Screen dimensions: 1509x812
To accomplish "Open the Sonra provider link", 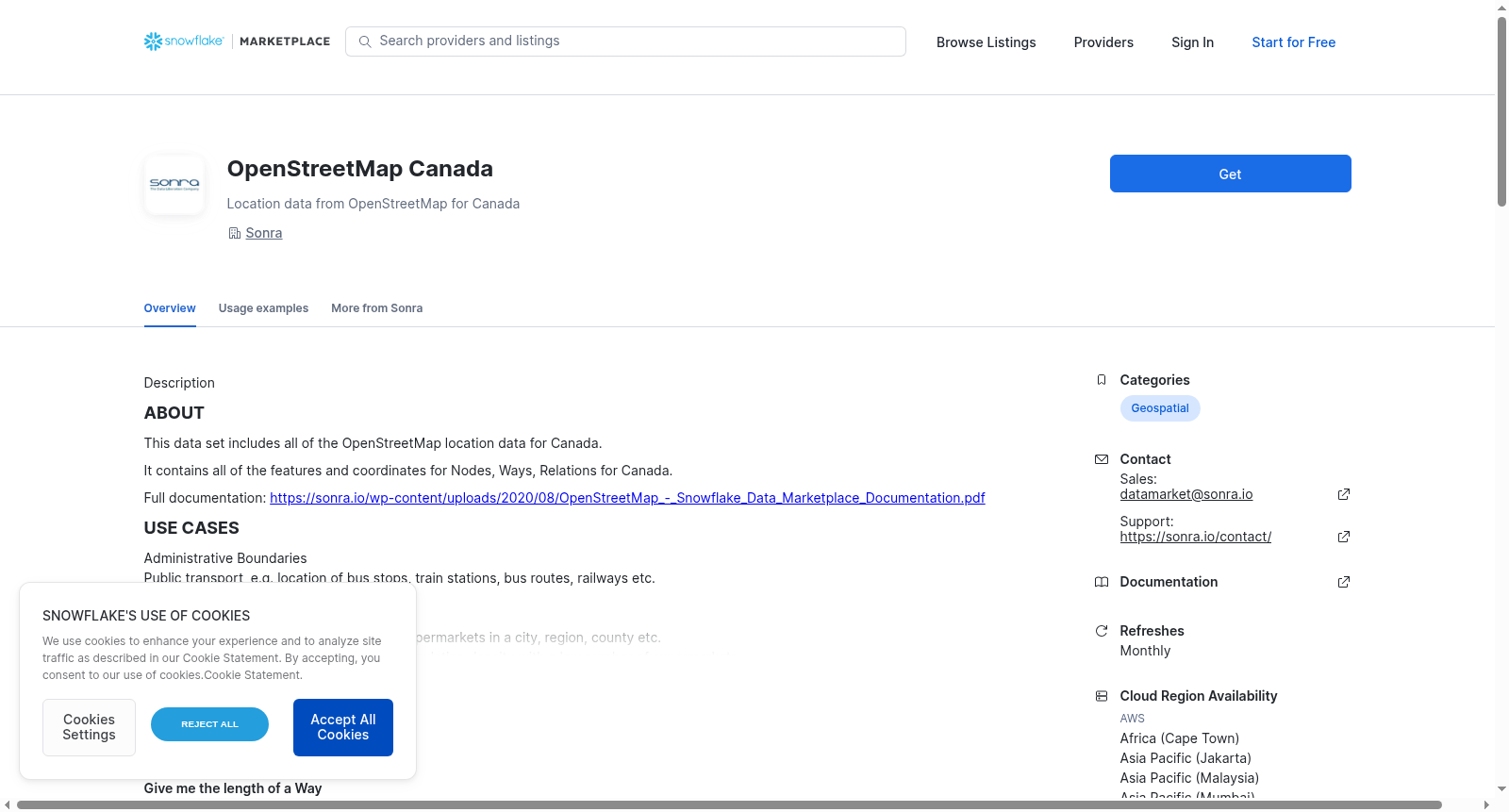I will (x=263, y=233).
